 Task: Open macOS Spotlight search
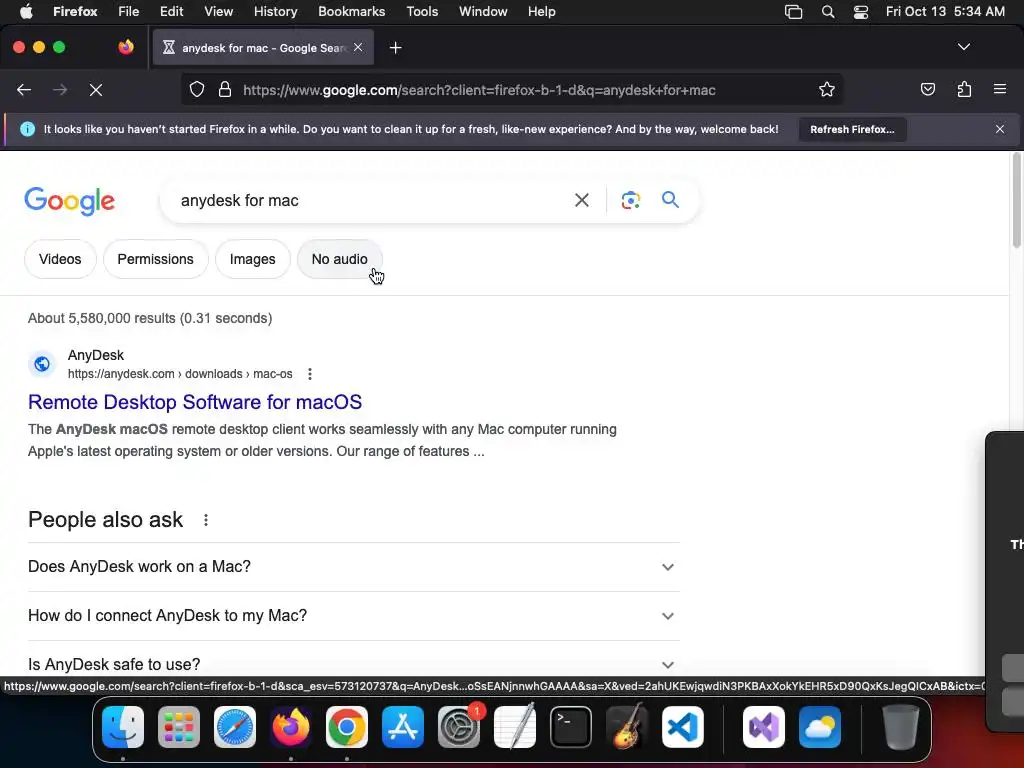[x=827, y=12]
